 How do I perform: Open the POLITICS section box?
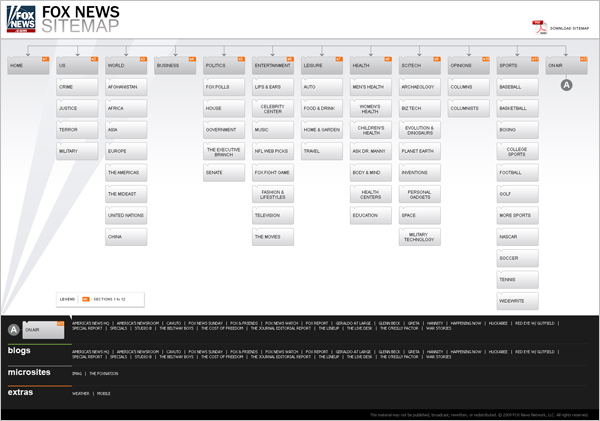224,65
